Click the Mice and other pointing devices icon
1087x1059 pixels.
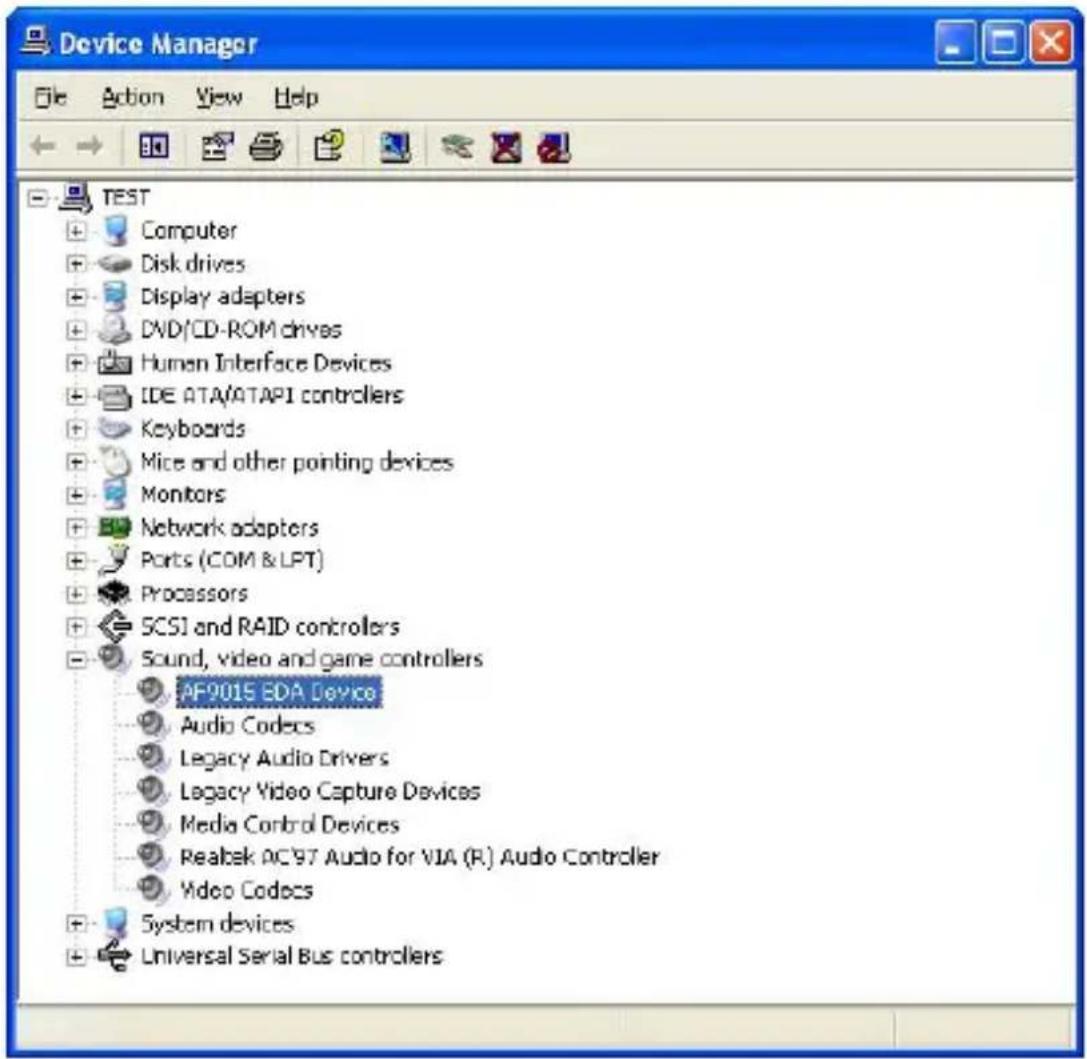tap(115, 462)
